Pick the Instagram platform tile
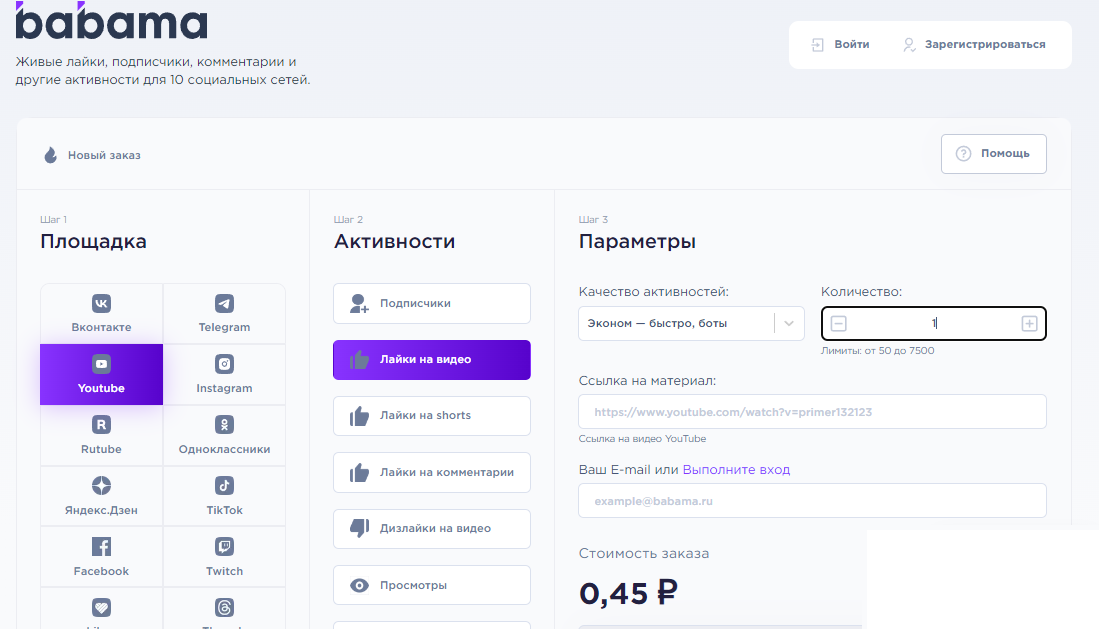The height and width of the screenshot is (629, 1099). click(x=224, y=374)
